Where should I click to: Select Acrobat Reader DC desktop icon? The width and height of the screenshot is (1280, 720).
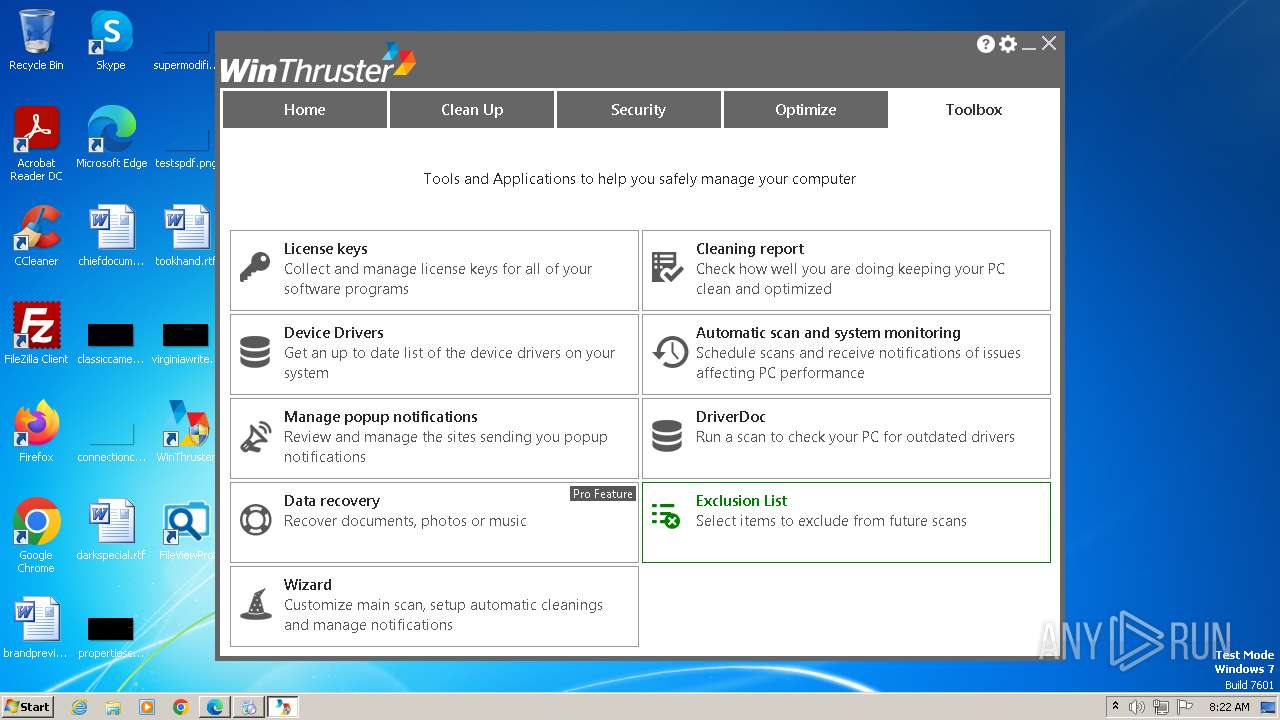[x=36, y=145]
